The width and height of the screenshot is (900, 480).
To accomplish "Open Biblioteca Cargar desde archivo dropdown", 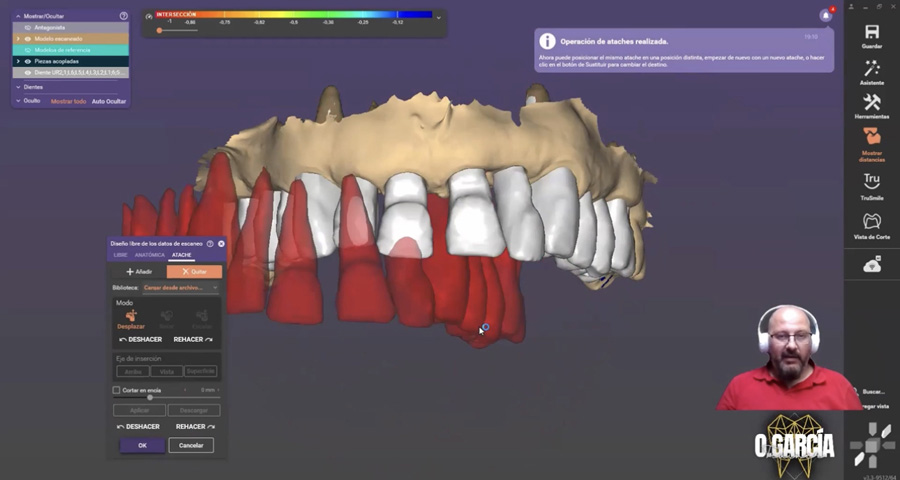I will click(x=180, y=288).
